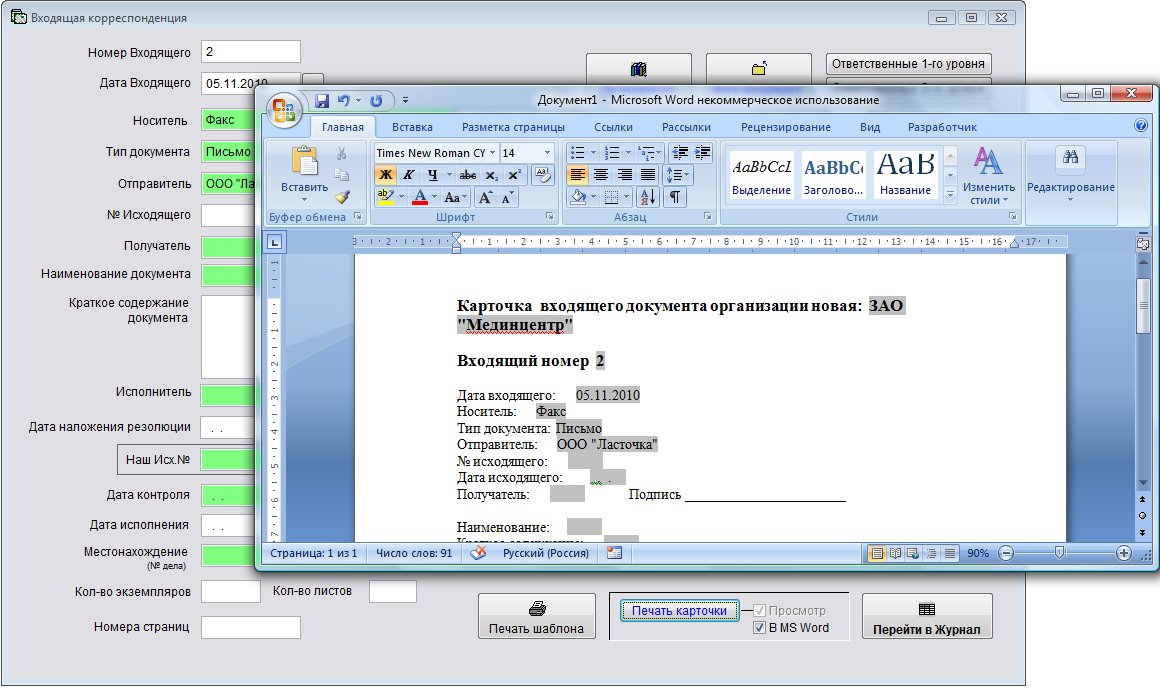This screenshot has height=688, width=1160.
Task: Open the Рассылки ribbon tab
Action: pos(687,127)
